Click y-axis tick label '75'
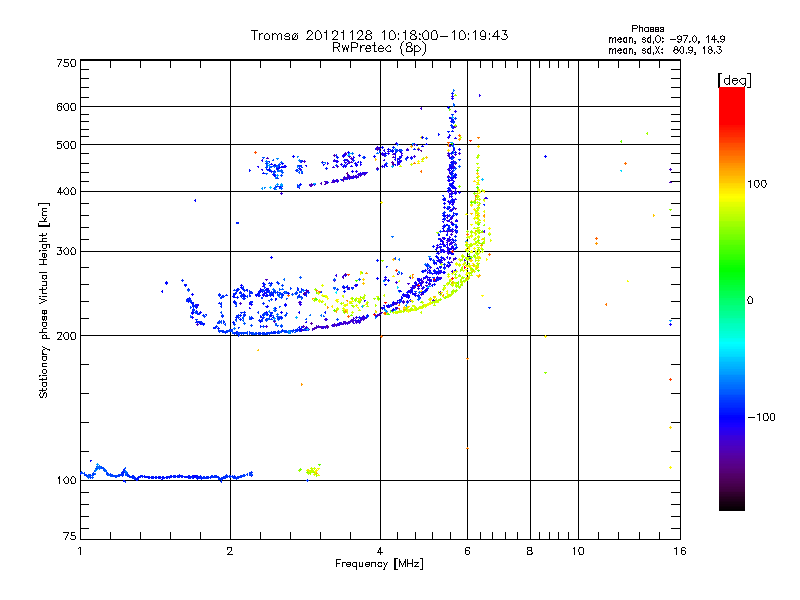Viewport: 800px width, 600px height. (69, 536)
